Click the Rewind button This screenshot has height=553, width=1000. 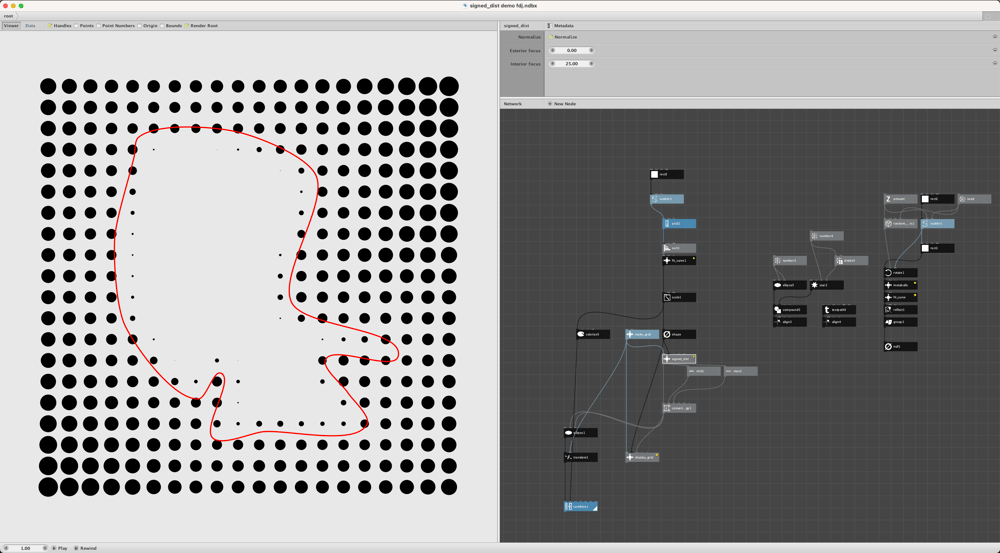click(85, 548)
